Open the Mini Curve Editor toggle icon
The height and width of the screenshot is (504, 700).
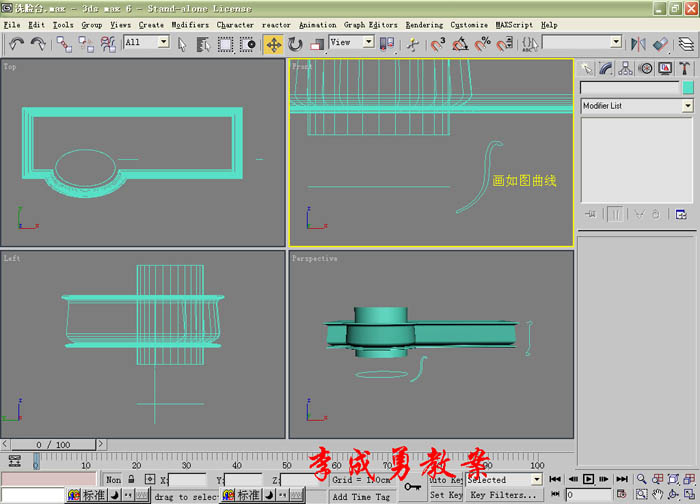point(15,461)
